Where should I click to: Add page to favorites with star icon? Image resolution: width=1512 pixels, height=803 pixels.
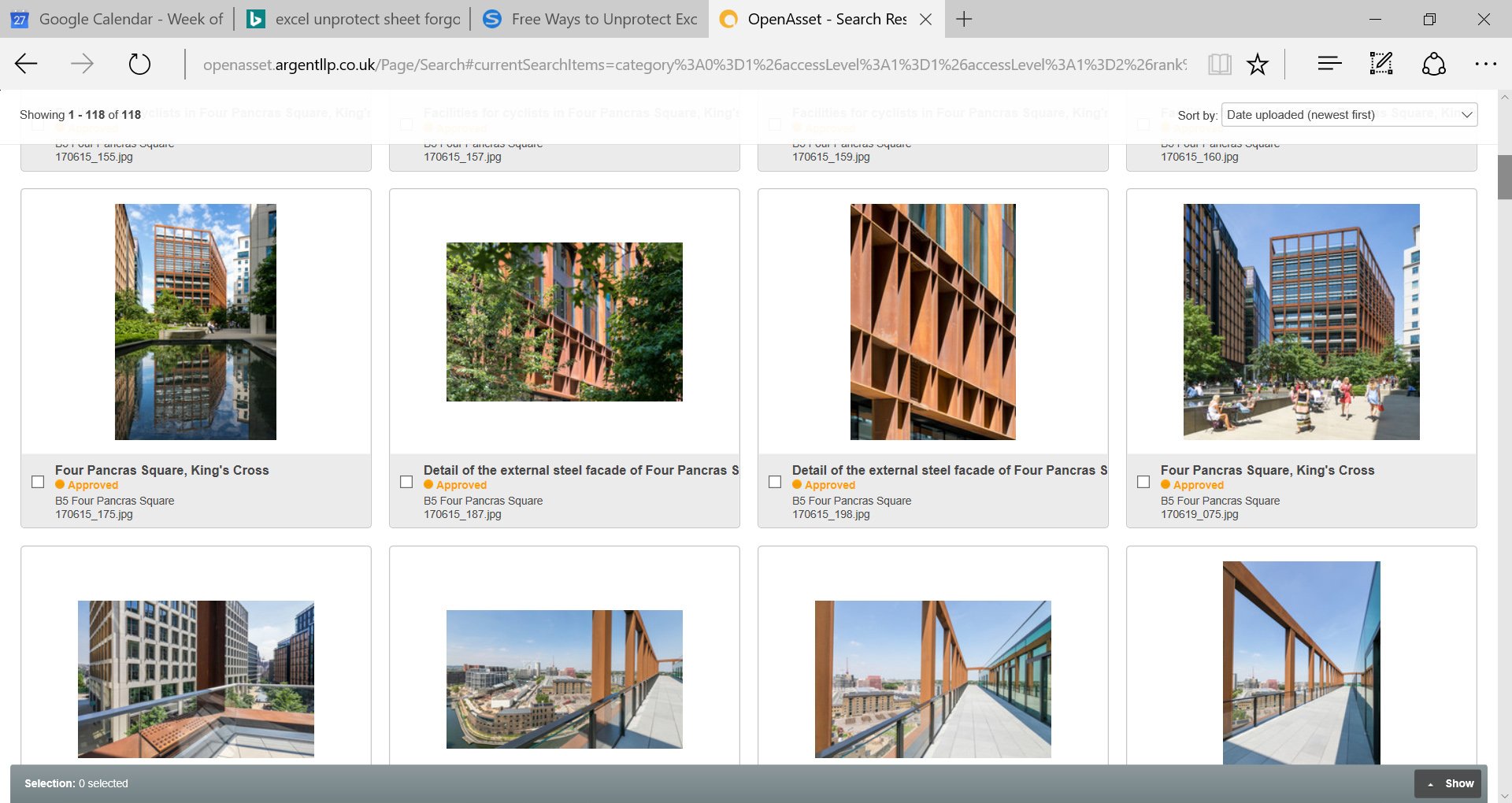coord(1258,64)
